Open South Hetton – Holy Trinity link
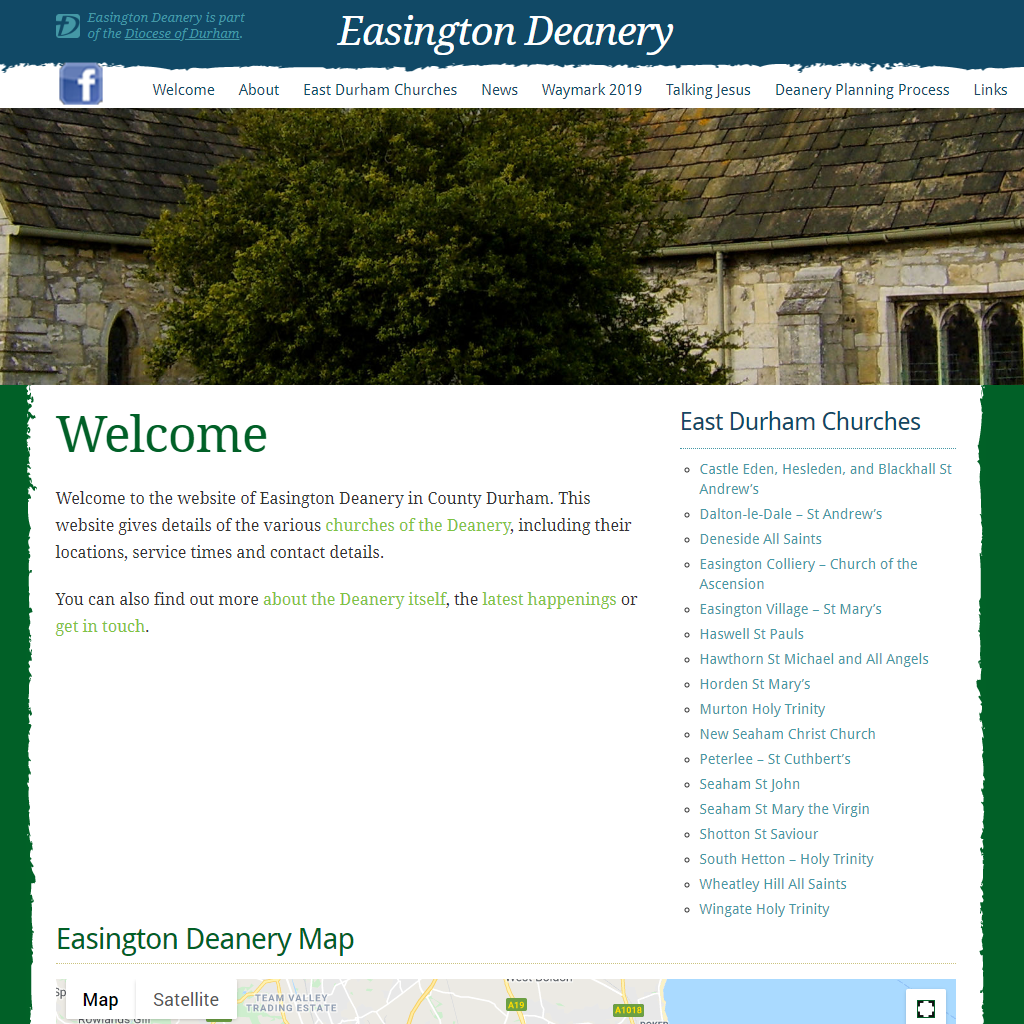The height and width of the screenshot is (1024, 1024). pos(786,859)
